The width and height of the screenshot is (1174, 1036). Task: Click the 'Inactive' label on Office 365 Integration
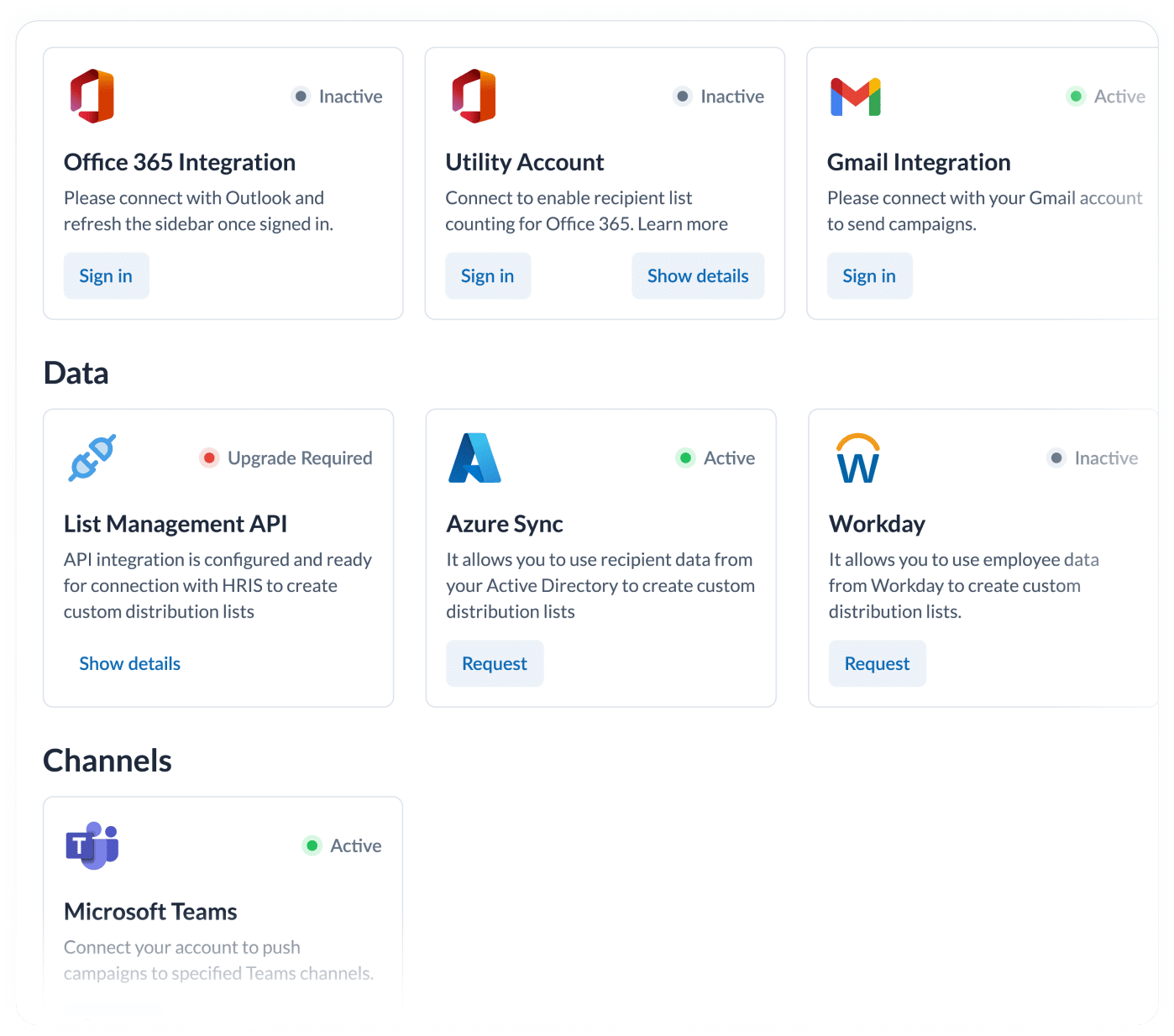351,97
